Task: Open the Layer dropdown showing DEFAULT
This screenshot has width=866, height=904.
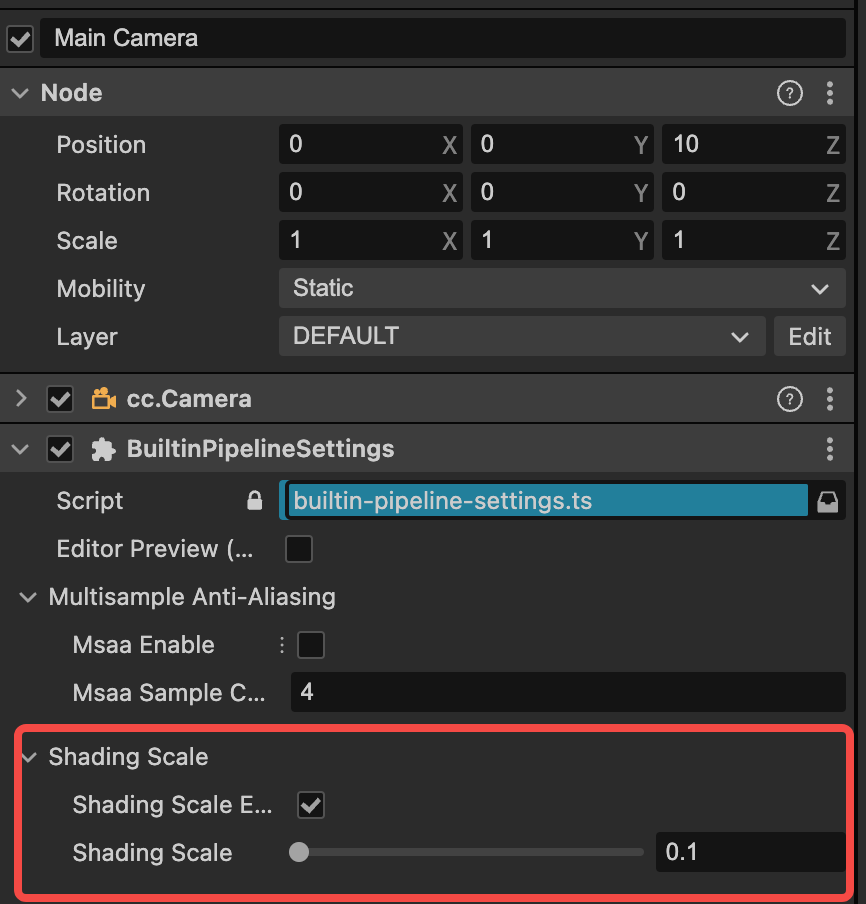Action: click(x=521, y=337)
